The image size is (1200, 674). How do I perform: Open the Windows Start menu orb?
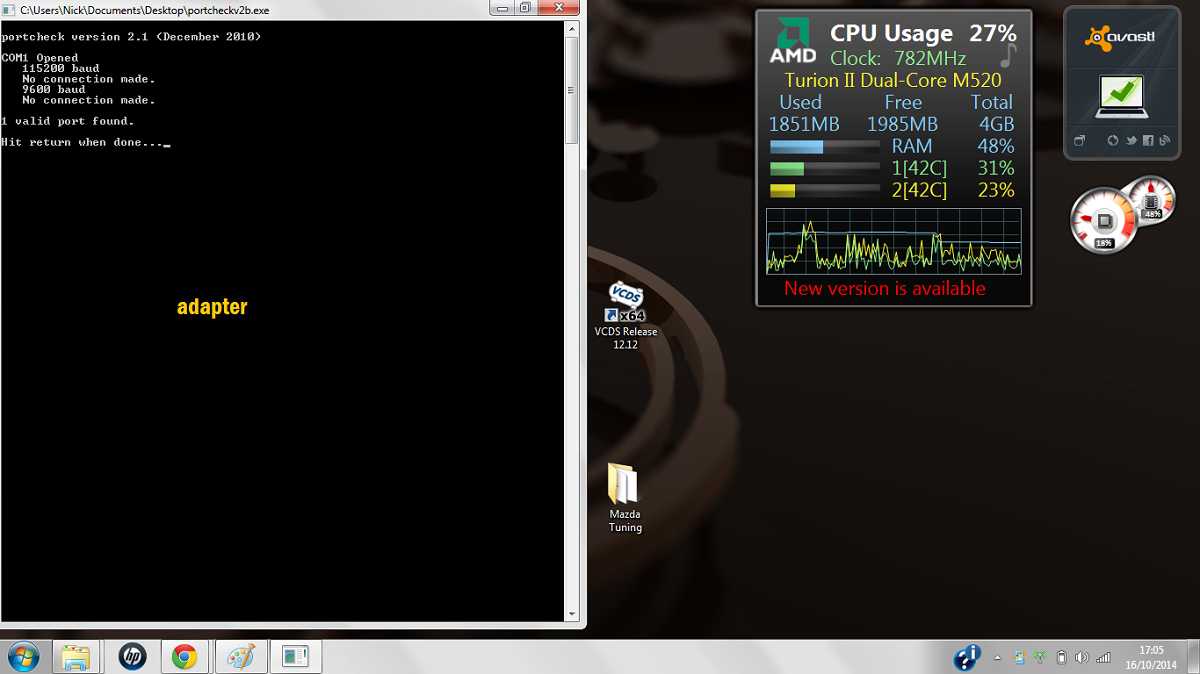tap(23, 657)
